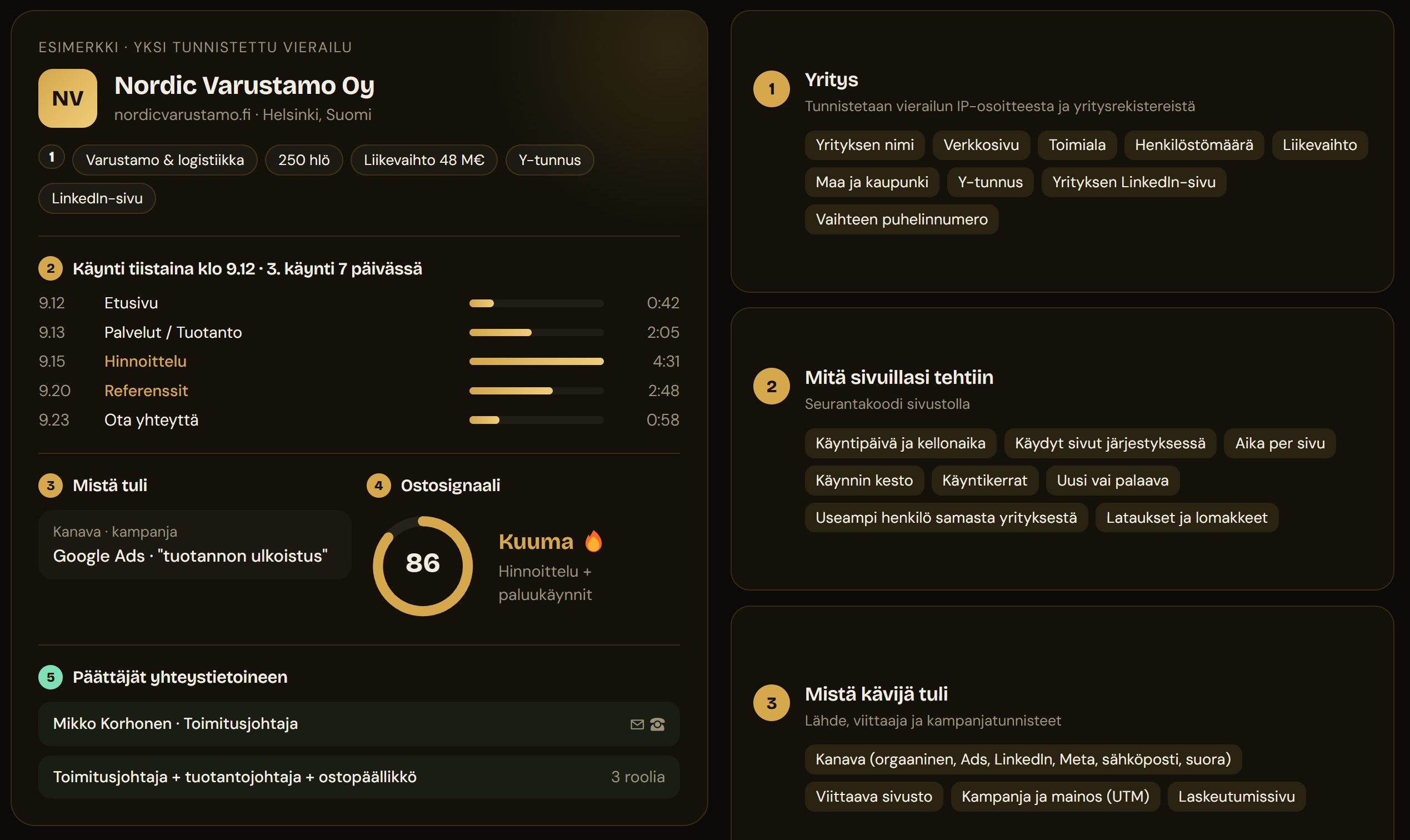Open the Mikko Korhonen · Toimitusjohtaja contact row

coord(359,724)
